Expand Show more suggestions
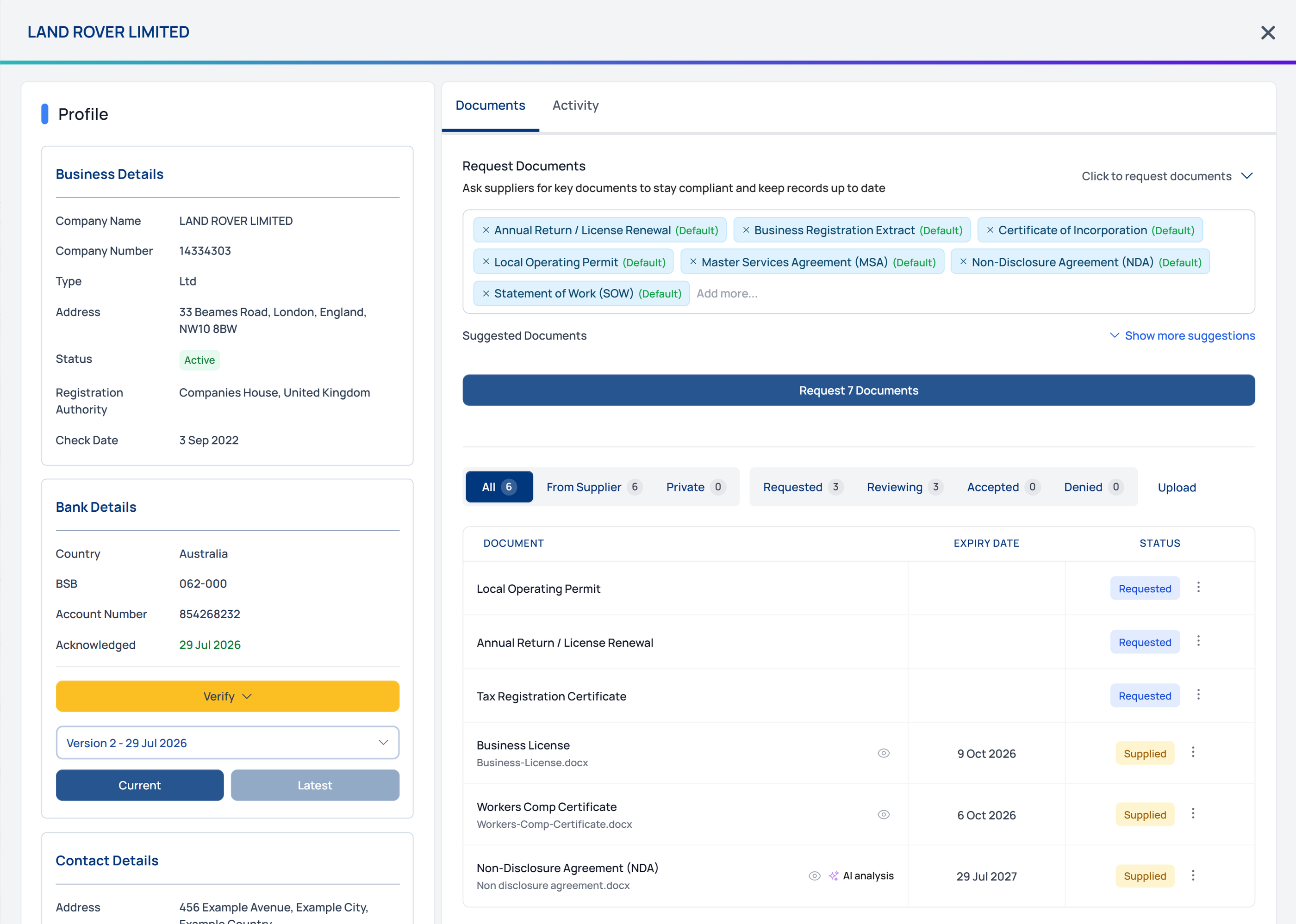Viewport: 1296px width, 924px height. (x=1182, y=336)
